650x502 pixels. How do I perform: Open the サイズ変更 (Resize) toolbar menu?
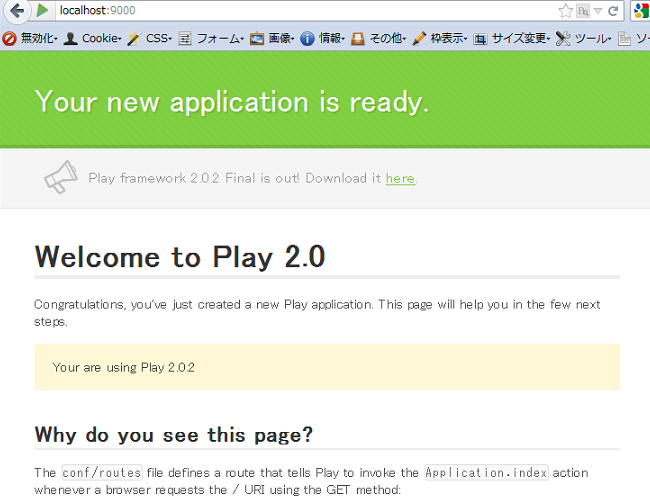click(521, 39)
